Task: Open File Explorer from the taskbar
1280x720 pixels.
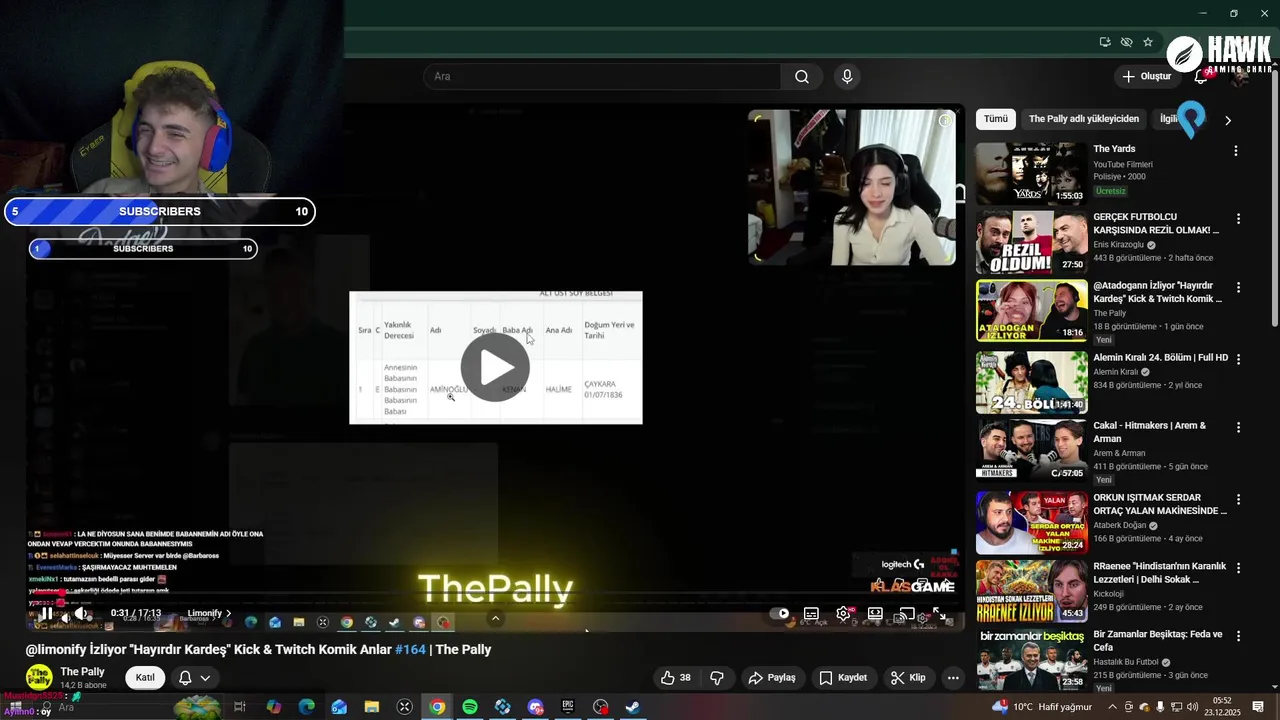Action: tap(372, 707)
